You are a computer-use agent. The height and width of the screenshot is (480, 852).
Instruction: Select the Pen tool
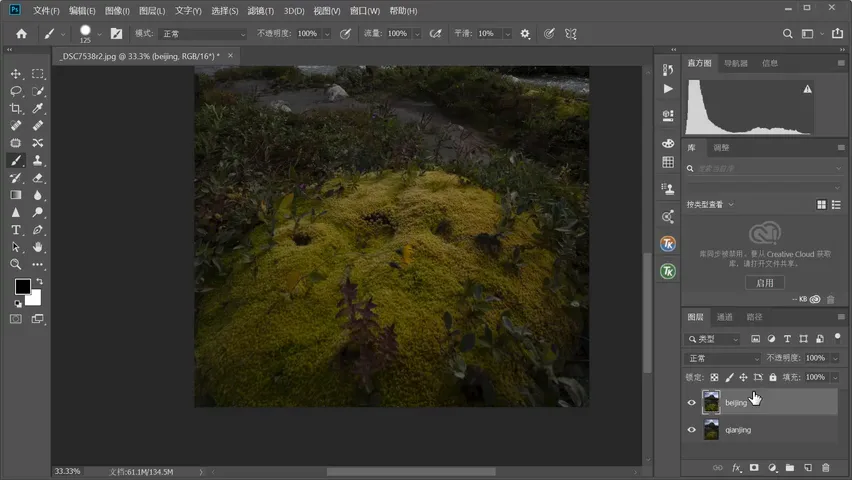coord(37,230)
